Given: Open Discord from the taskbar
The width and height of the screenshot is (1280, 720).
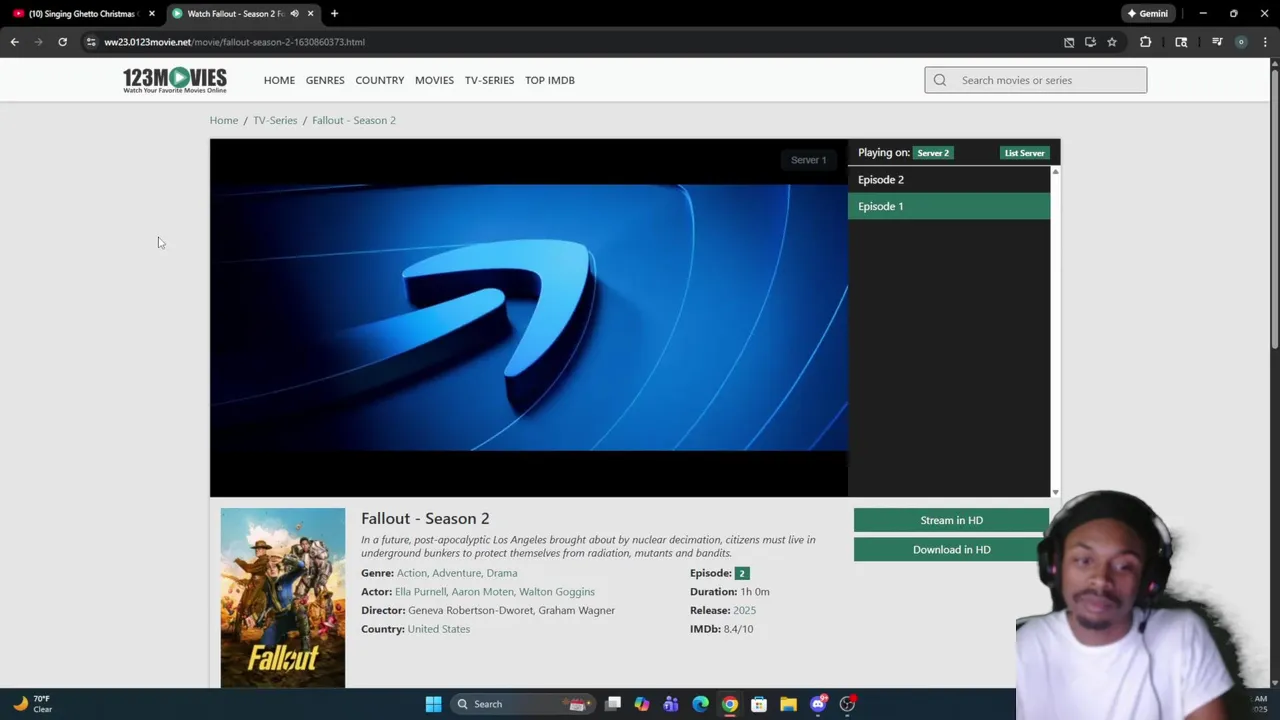Looking at the screenshot, I should [x=818, y=704].
